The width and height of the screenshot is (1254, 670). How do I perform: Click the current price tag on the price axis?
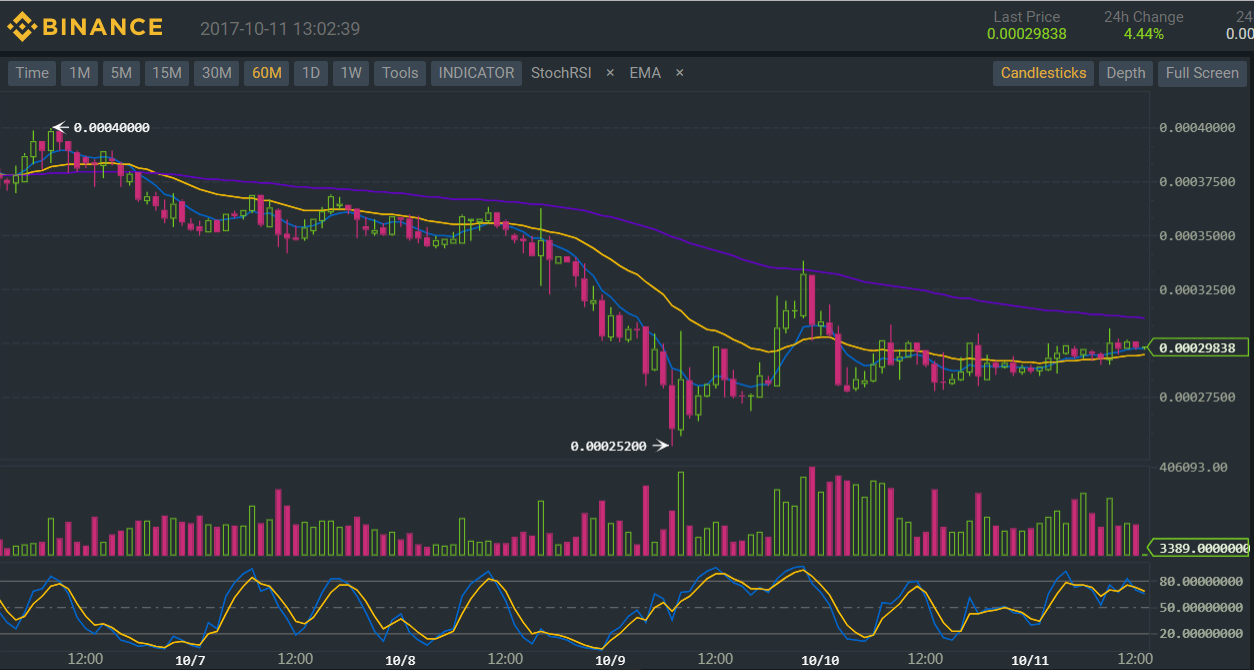tap(1199, 348)
